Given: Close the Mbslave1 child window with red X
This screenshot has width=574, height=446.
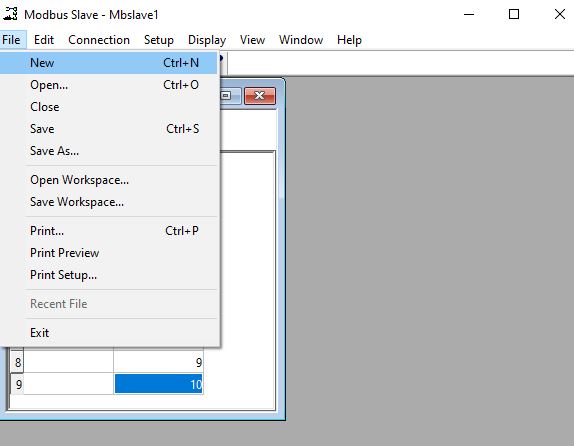Looking at the screenshot, I should [260, 96].
